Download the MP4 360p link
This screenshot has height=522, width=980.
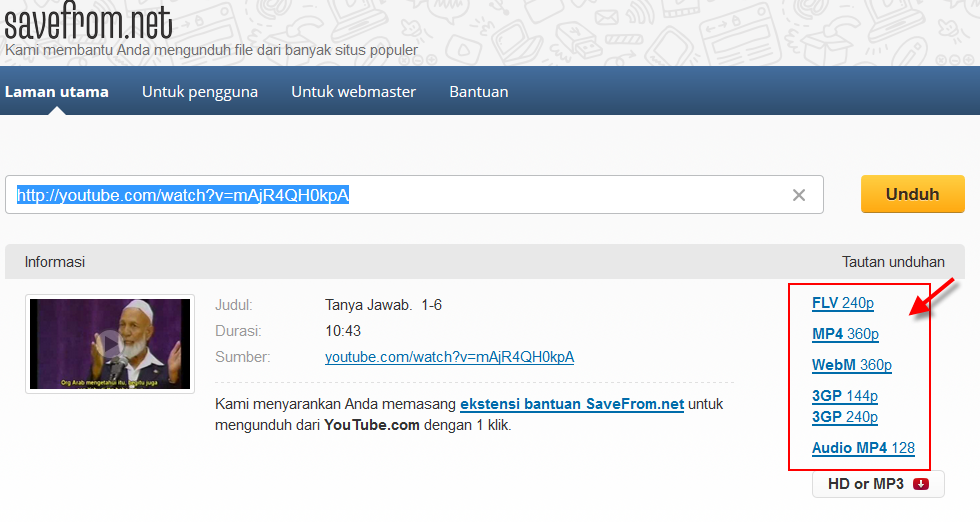pyautogui.click(x=845, y=334)
